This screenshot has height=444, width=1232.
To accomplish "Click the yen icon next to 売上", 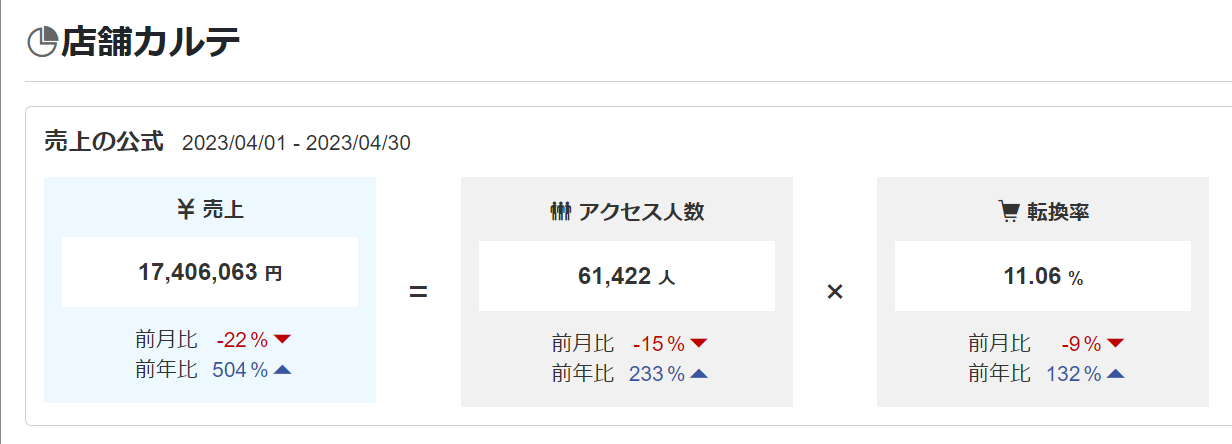I will click(185, 210).
